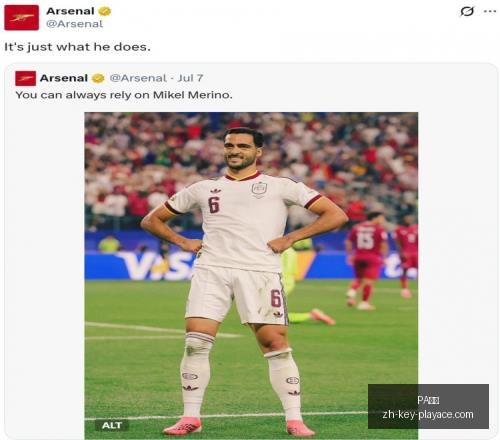500x440 pixels.
Task: Open the Arsenal name in the quoted post
Action: pos(64,78)
